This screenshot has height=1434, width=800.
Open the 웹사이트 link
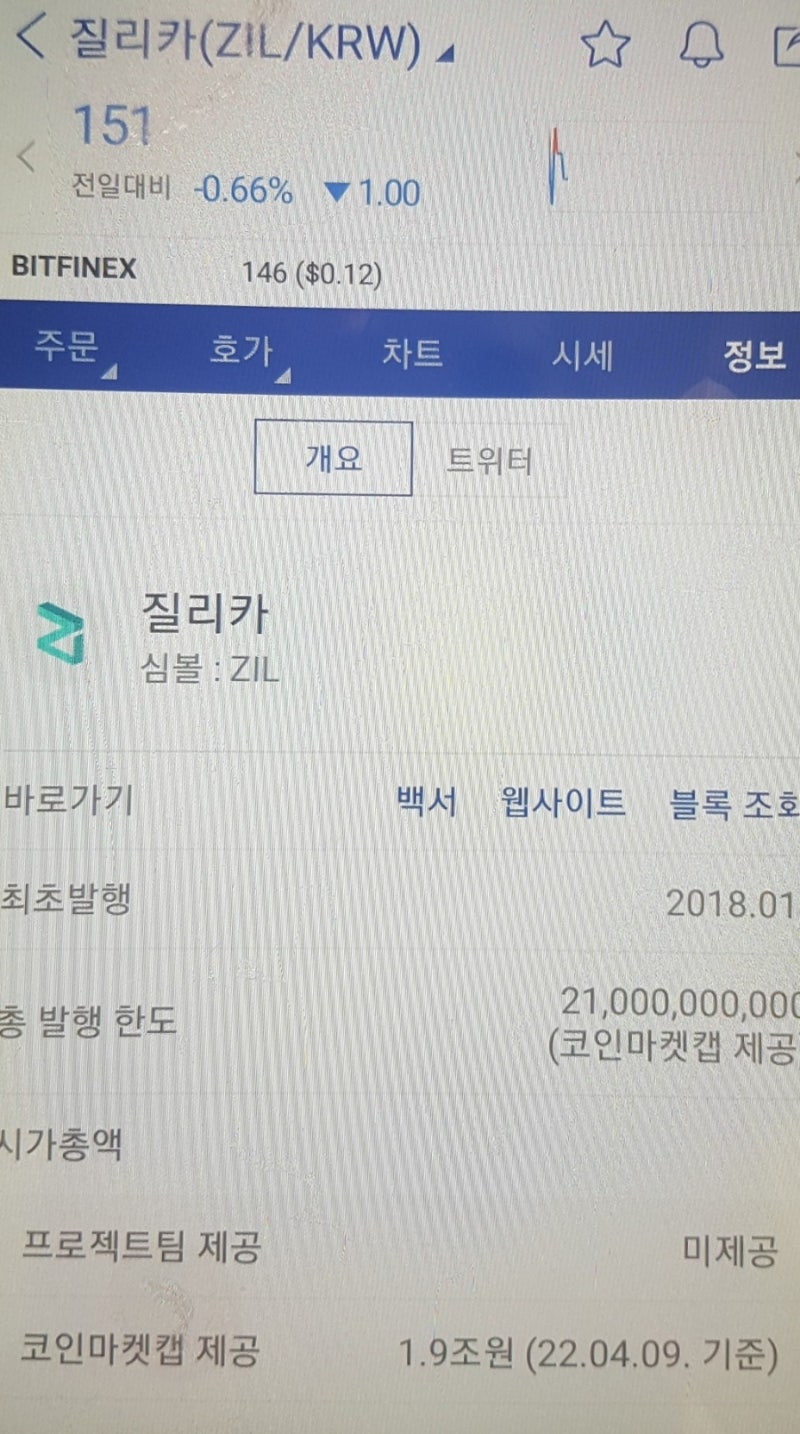click(x=564, y=803)
